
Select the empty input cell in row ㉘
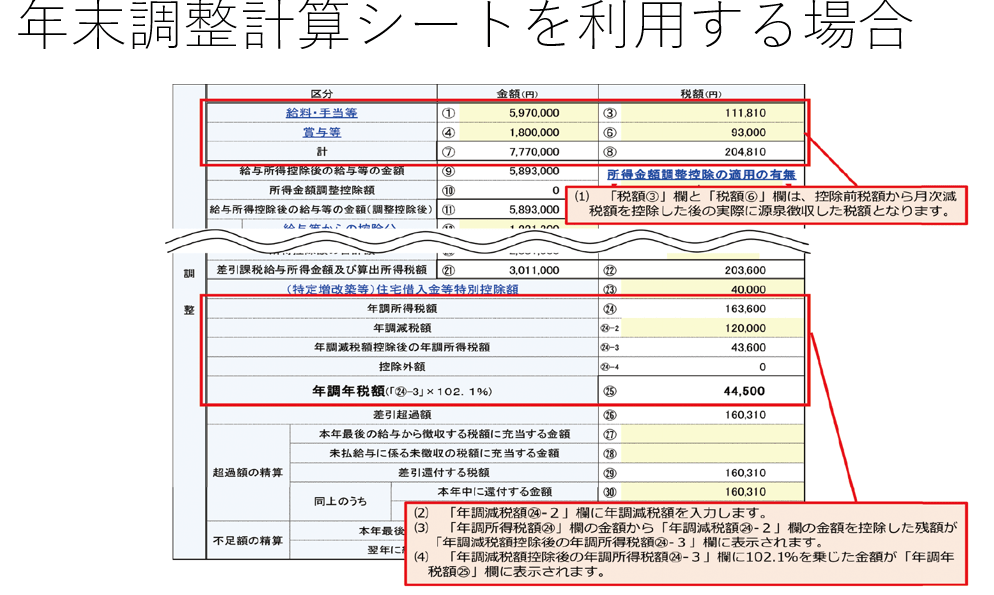pos(713,453)
